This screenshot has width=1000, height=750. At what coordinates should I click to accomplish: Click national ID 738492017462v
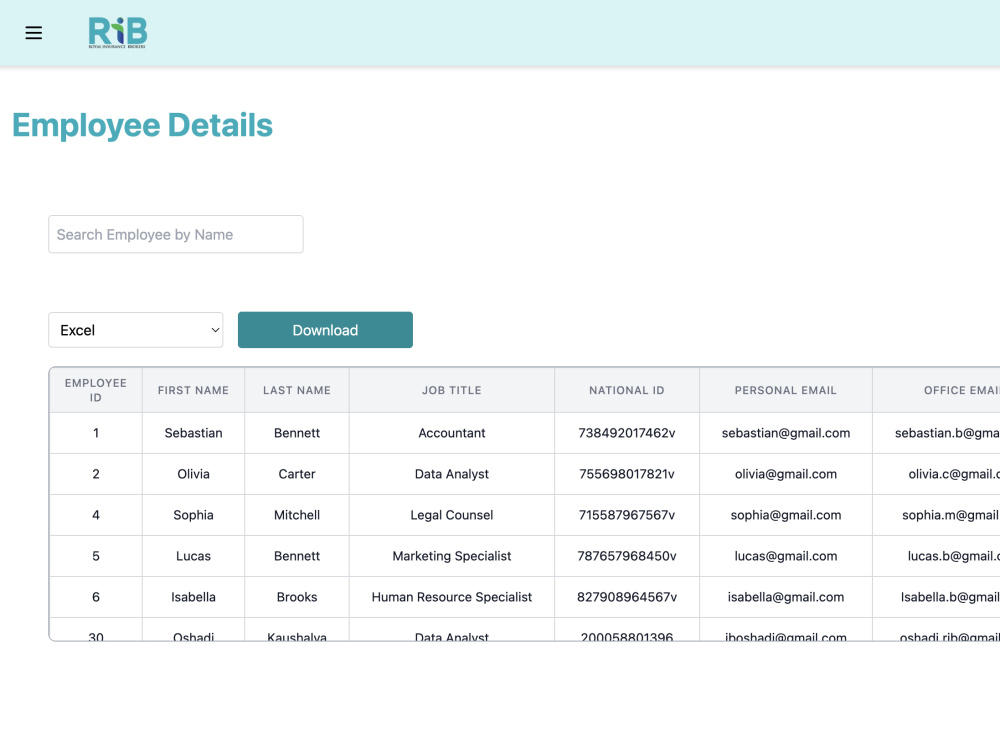[x=627, y=433]
